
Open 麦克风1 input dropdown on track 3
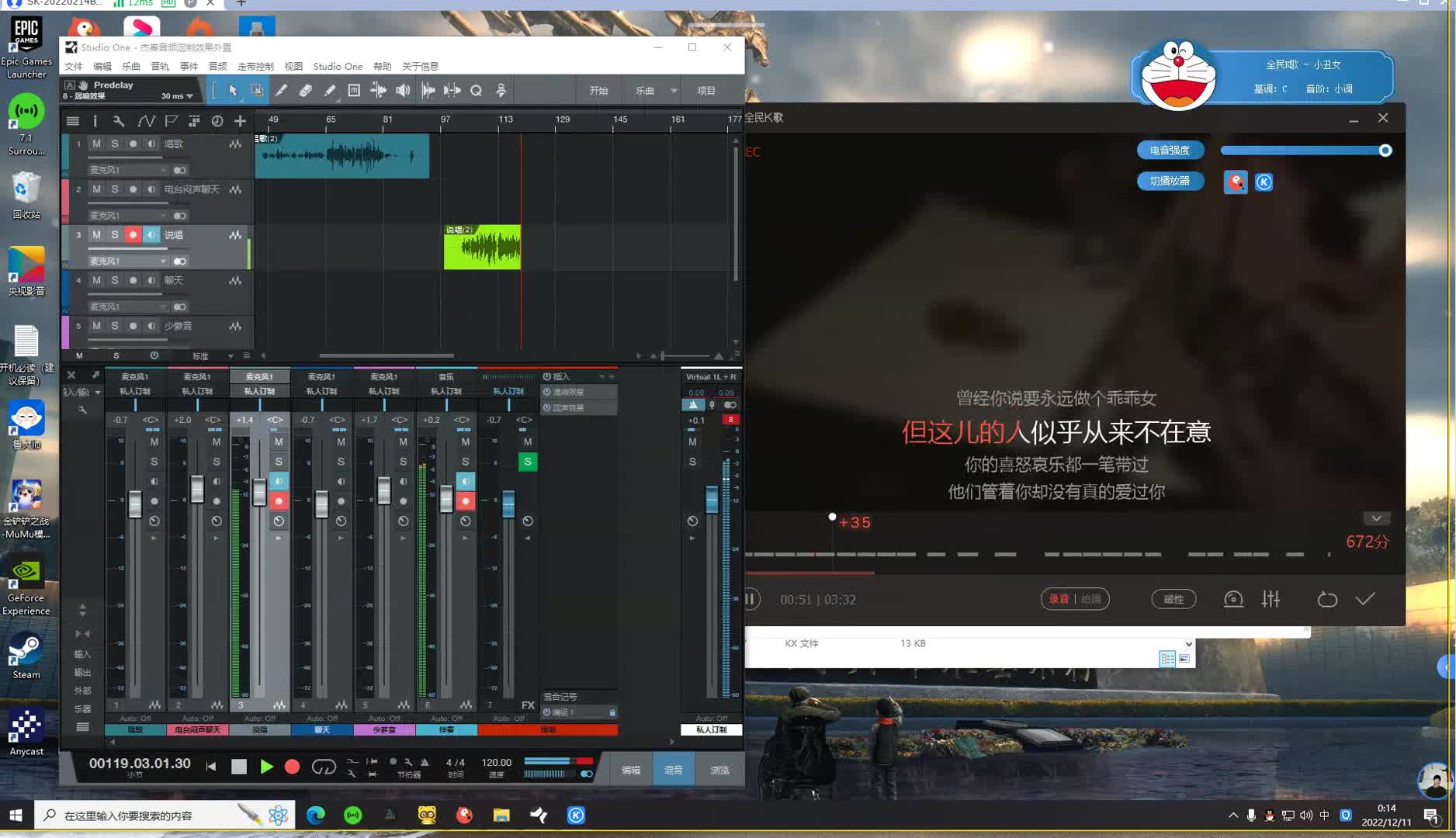(x=163, y=261)
